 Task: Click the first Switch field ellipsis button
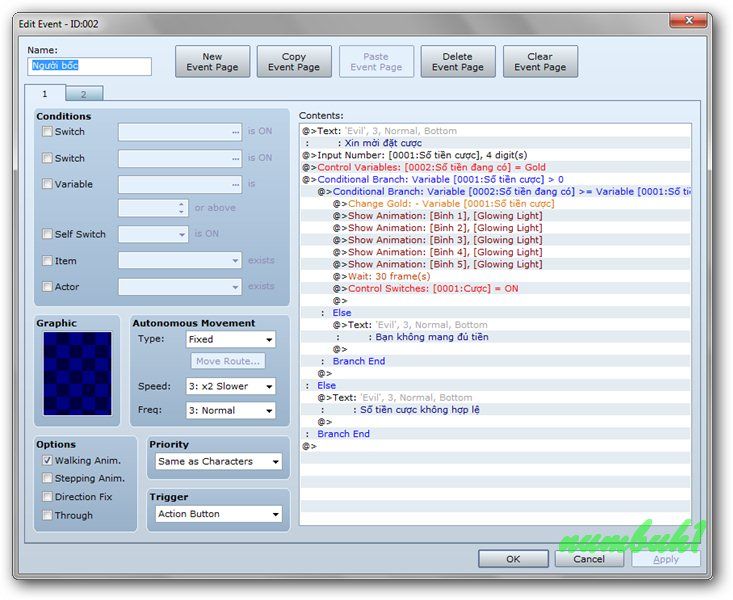(235, 132)
